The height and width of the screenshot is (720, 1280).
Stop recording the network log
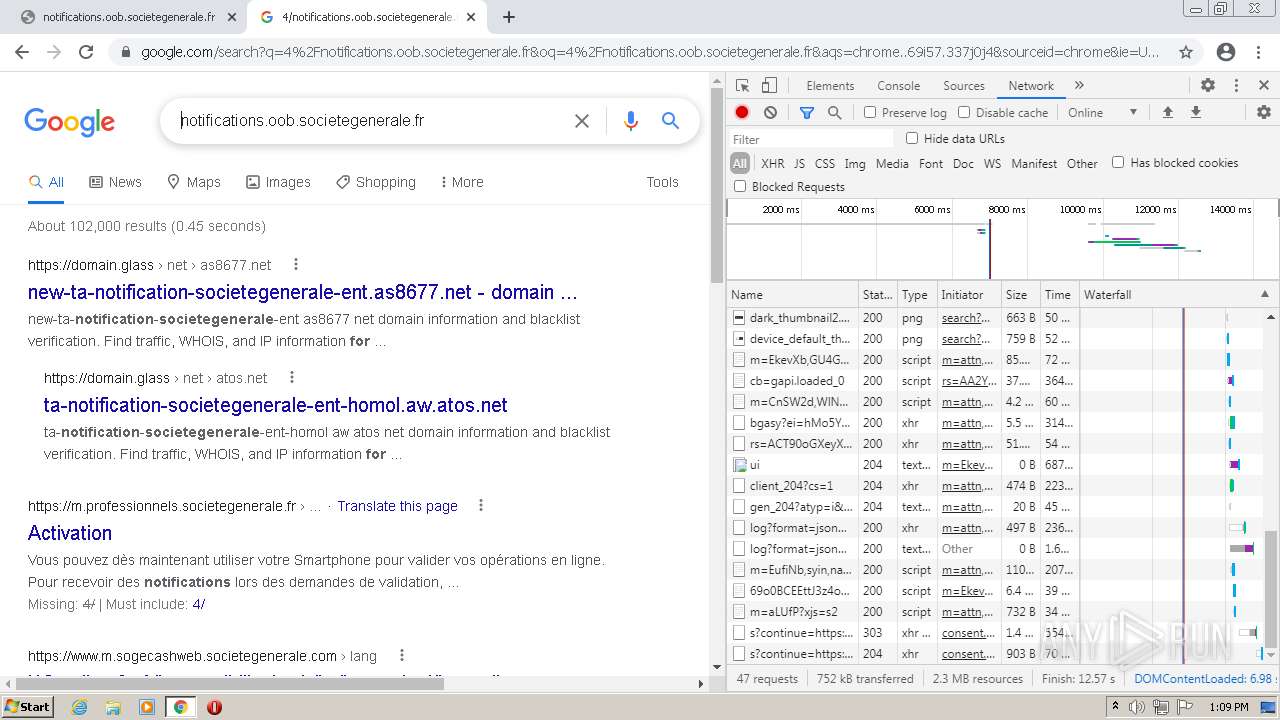tap(742, 112)
